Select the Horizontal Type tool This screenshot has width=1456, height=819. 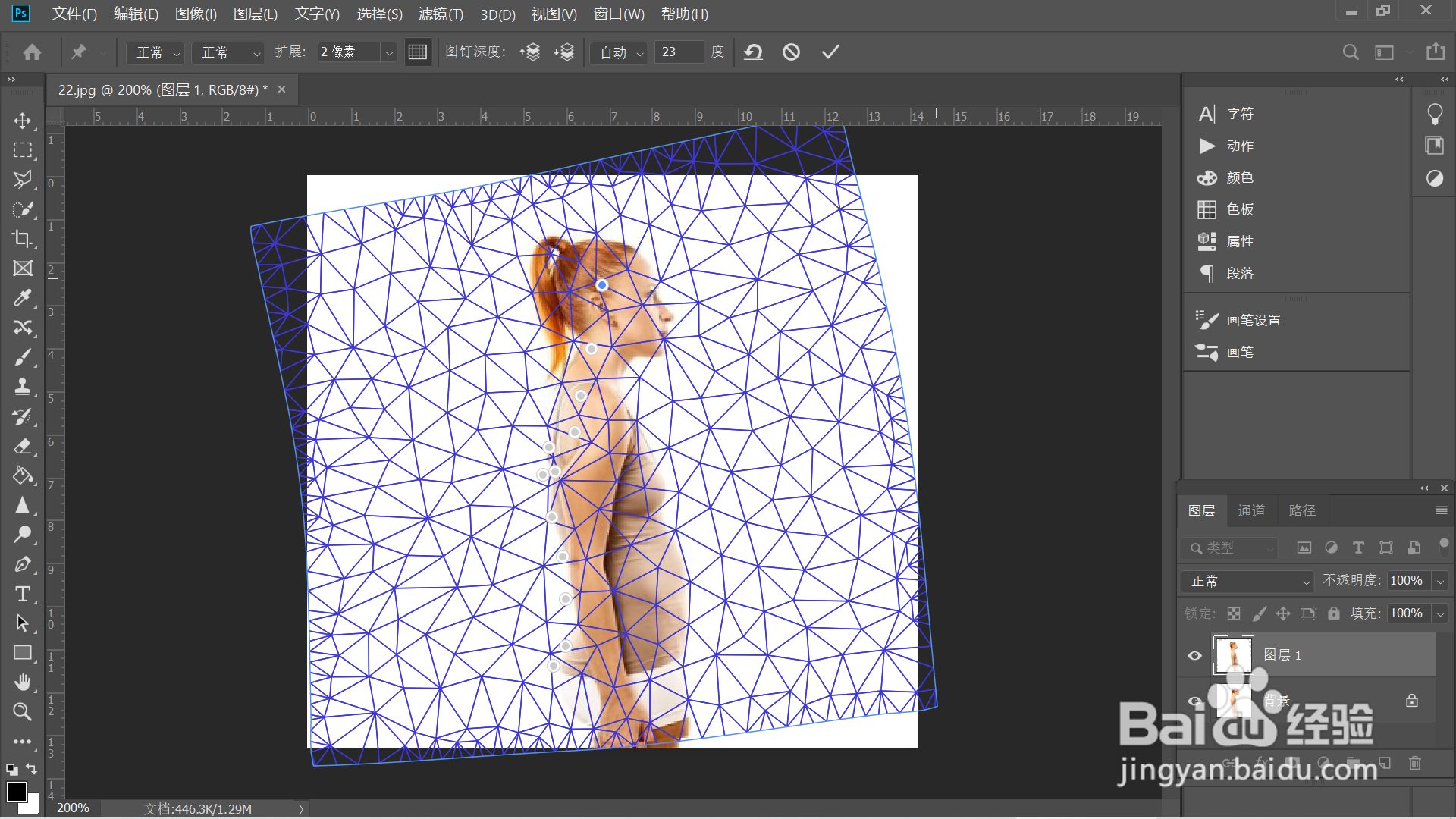tap(23, 594)
